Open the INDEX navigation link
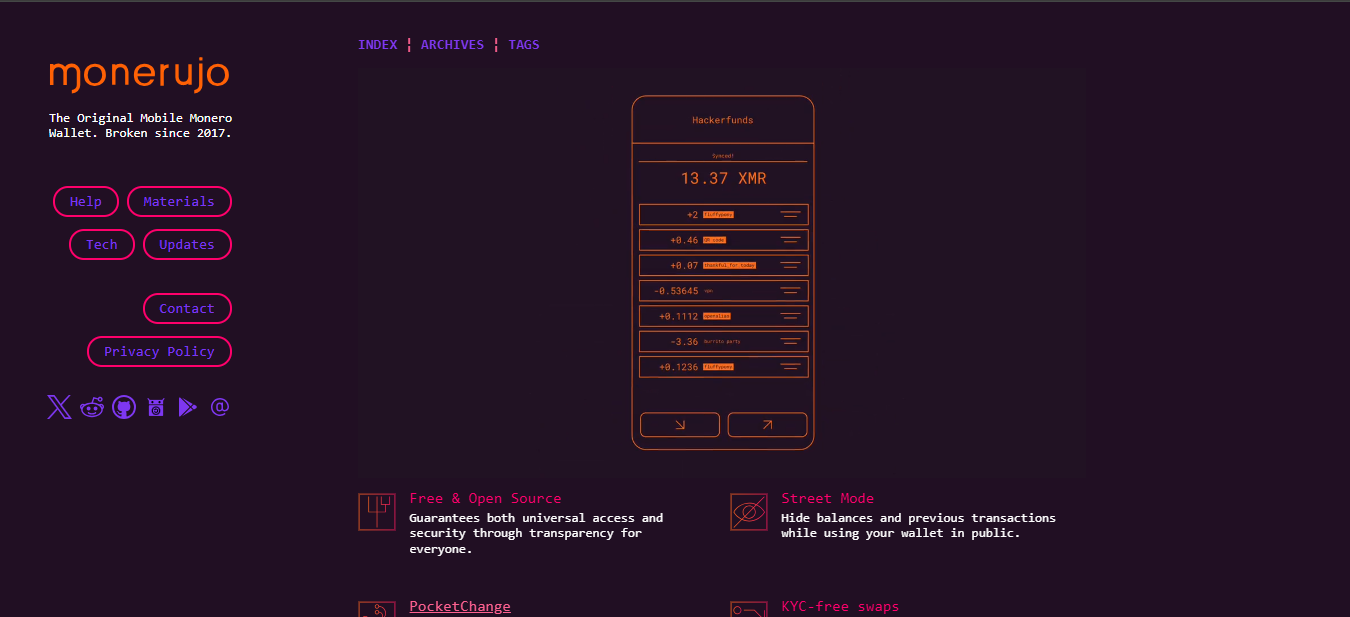 378,45
